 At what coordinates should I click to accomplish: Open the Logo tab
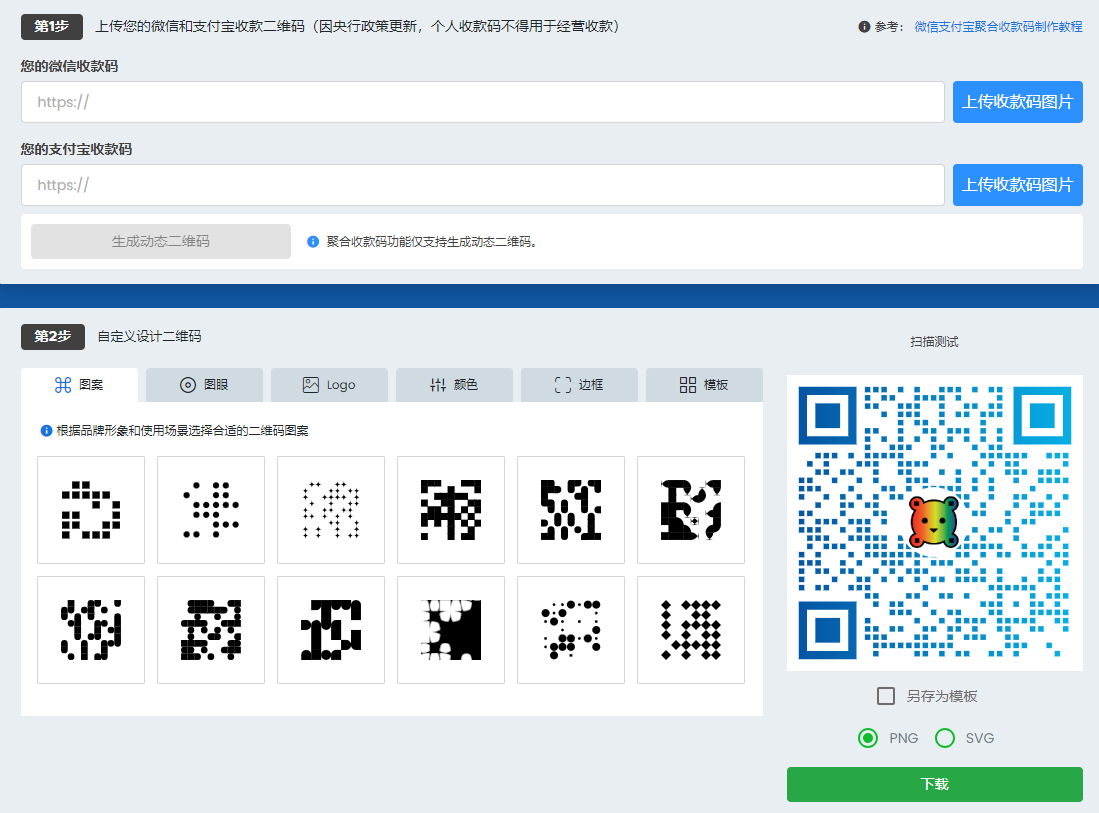point(329,385)
